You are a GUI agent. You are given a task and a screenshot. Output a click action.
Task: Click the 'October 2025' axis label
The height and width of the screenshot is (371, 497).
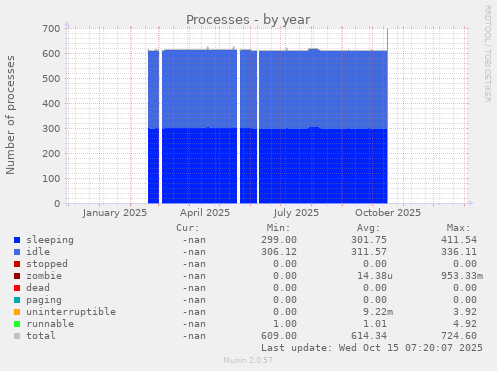click(x=388, y=213)
